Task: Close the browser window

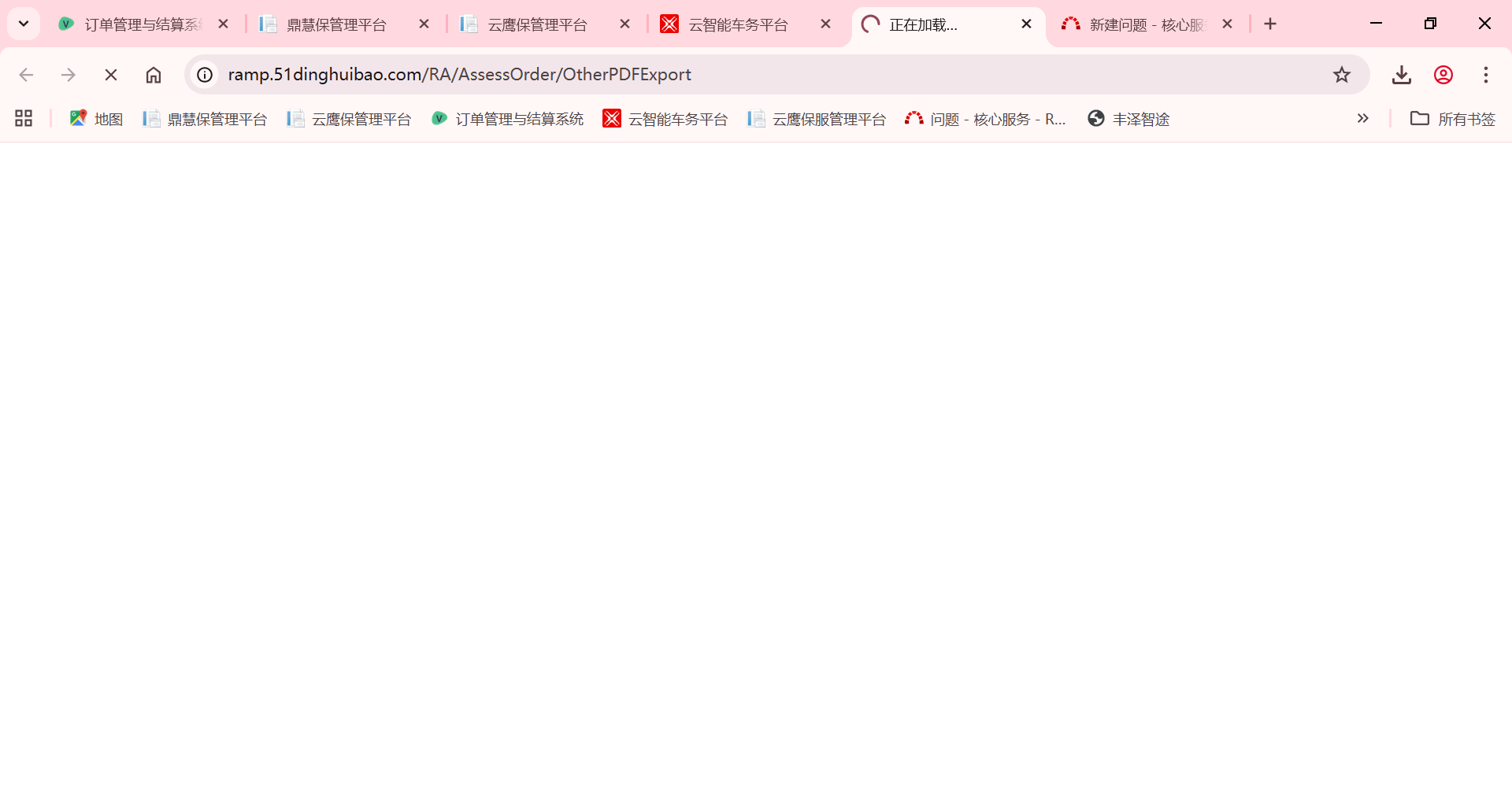Action: (x=1485, y=24)
